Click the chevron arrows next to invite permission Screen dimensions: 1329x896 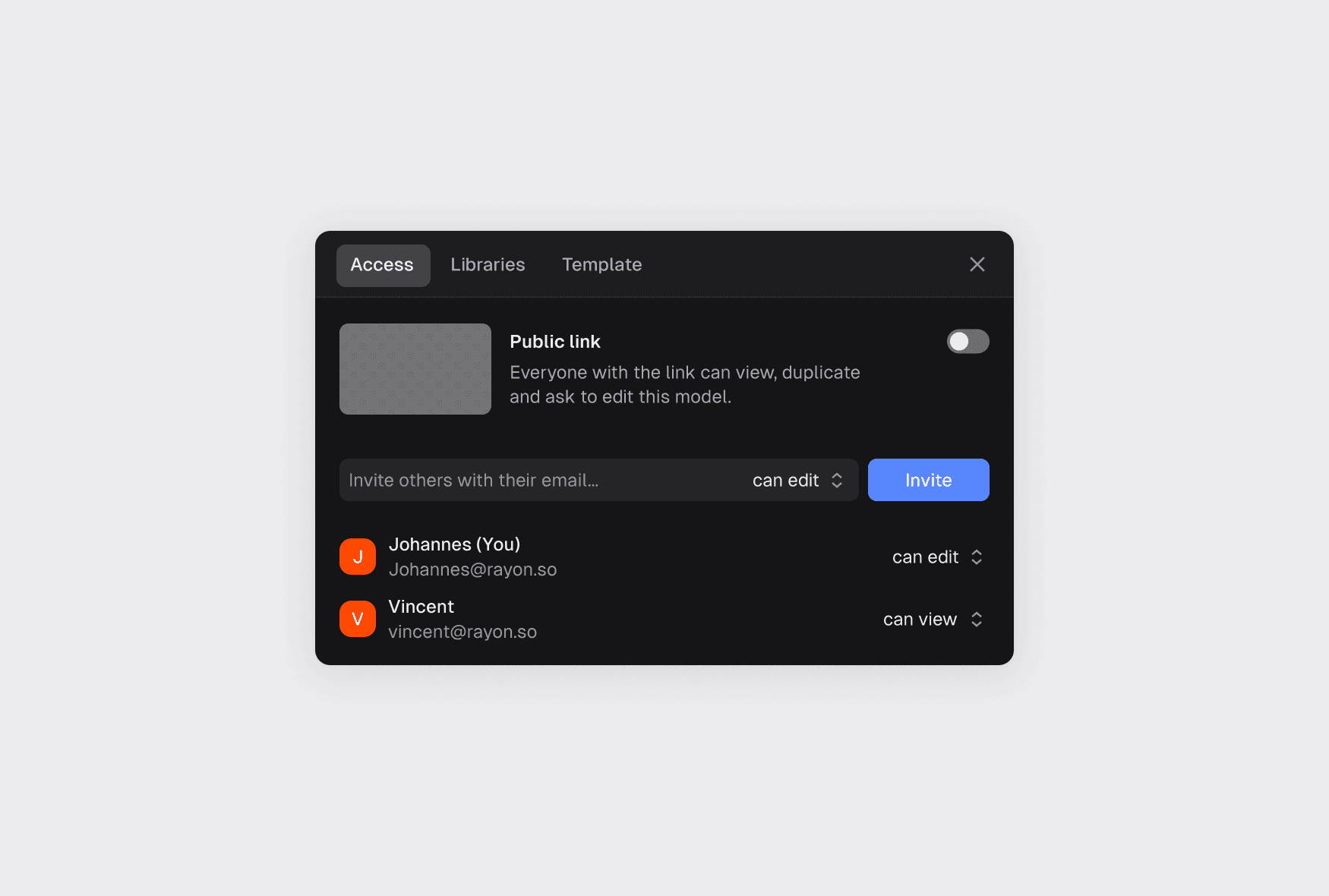coord(837,480)
